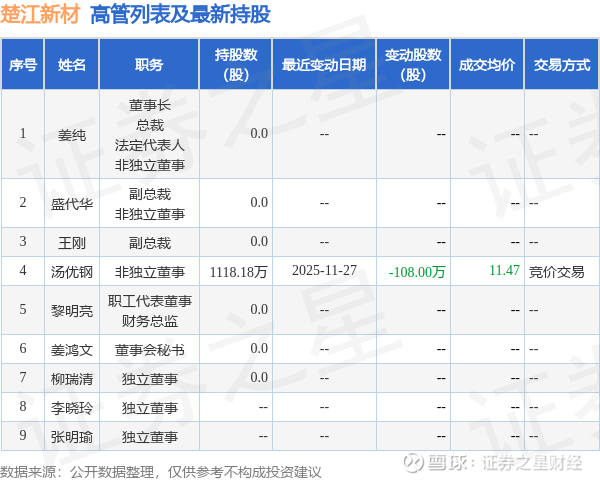Click row number 4
This screenshot has width=600, height=481.
[23, 270]
